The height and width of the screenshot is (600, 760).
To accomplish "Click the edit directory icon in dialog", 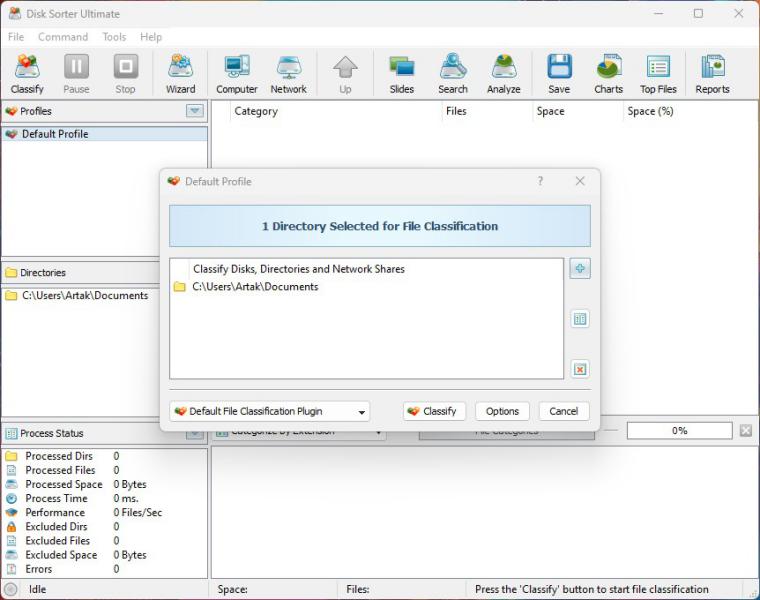I will click(x=580, y=319).
